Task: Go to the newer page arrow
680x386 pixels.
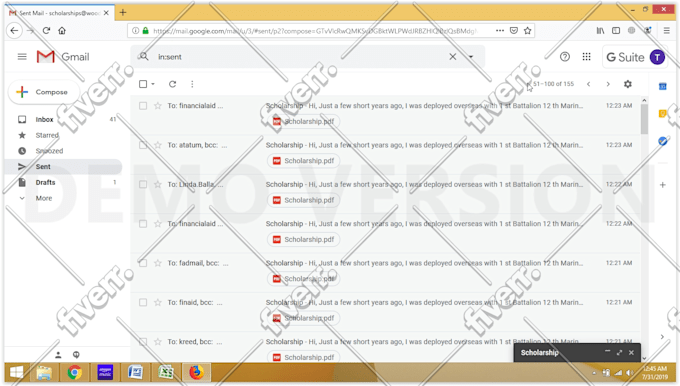Action: (588, 84)
